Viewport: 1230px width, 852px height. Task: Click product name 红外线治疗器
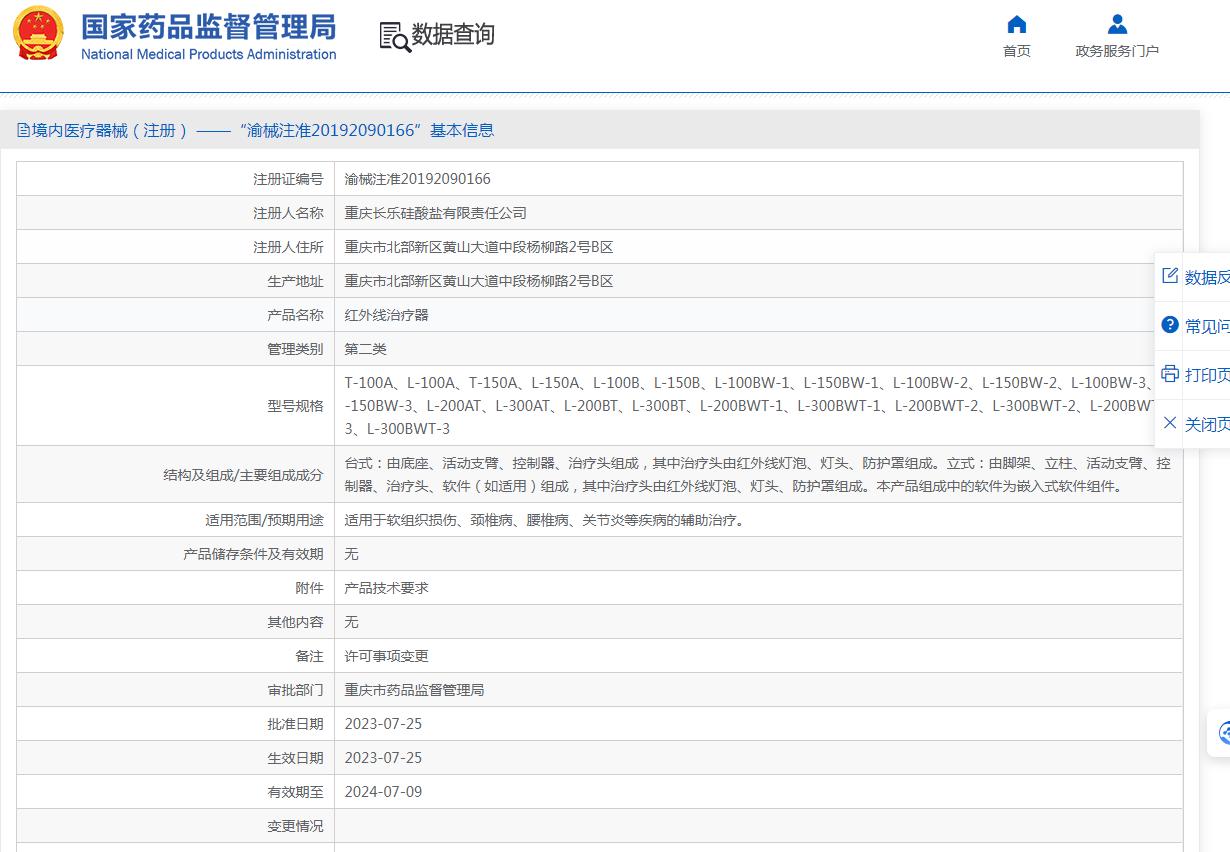386,315
